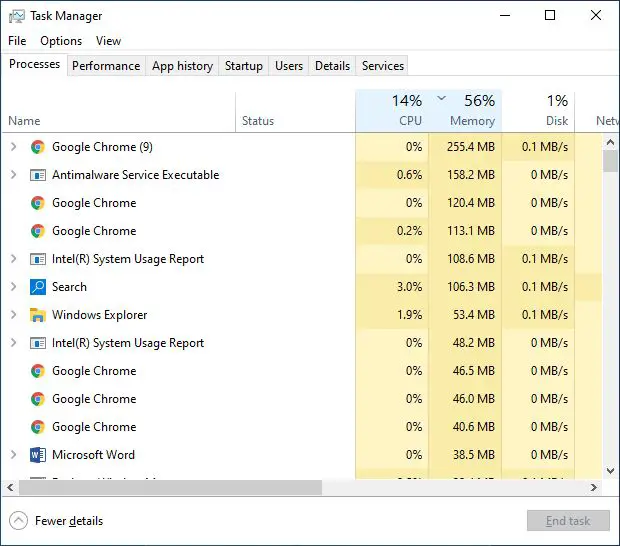
Task: Click the Fewer details arrow icon
Action: 18,521
